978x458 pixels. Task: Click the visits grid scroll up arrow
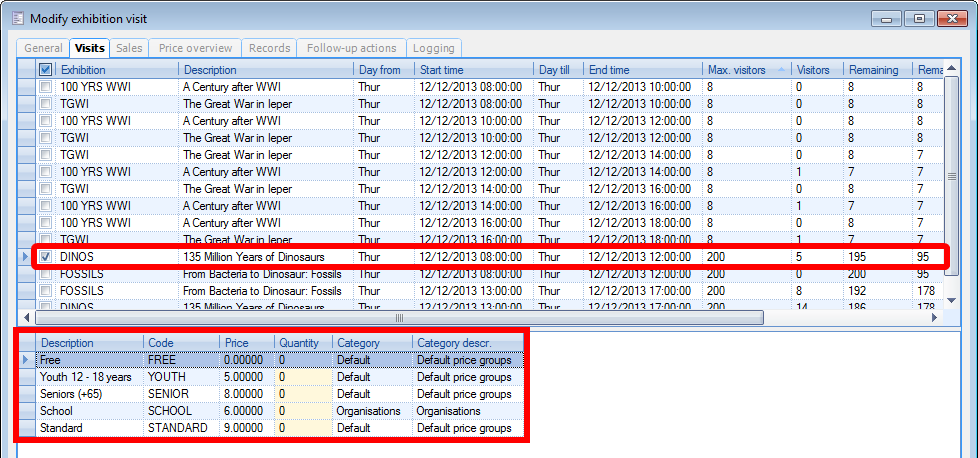tap(951, 69)
